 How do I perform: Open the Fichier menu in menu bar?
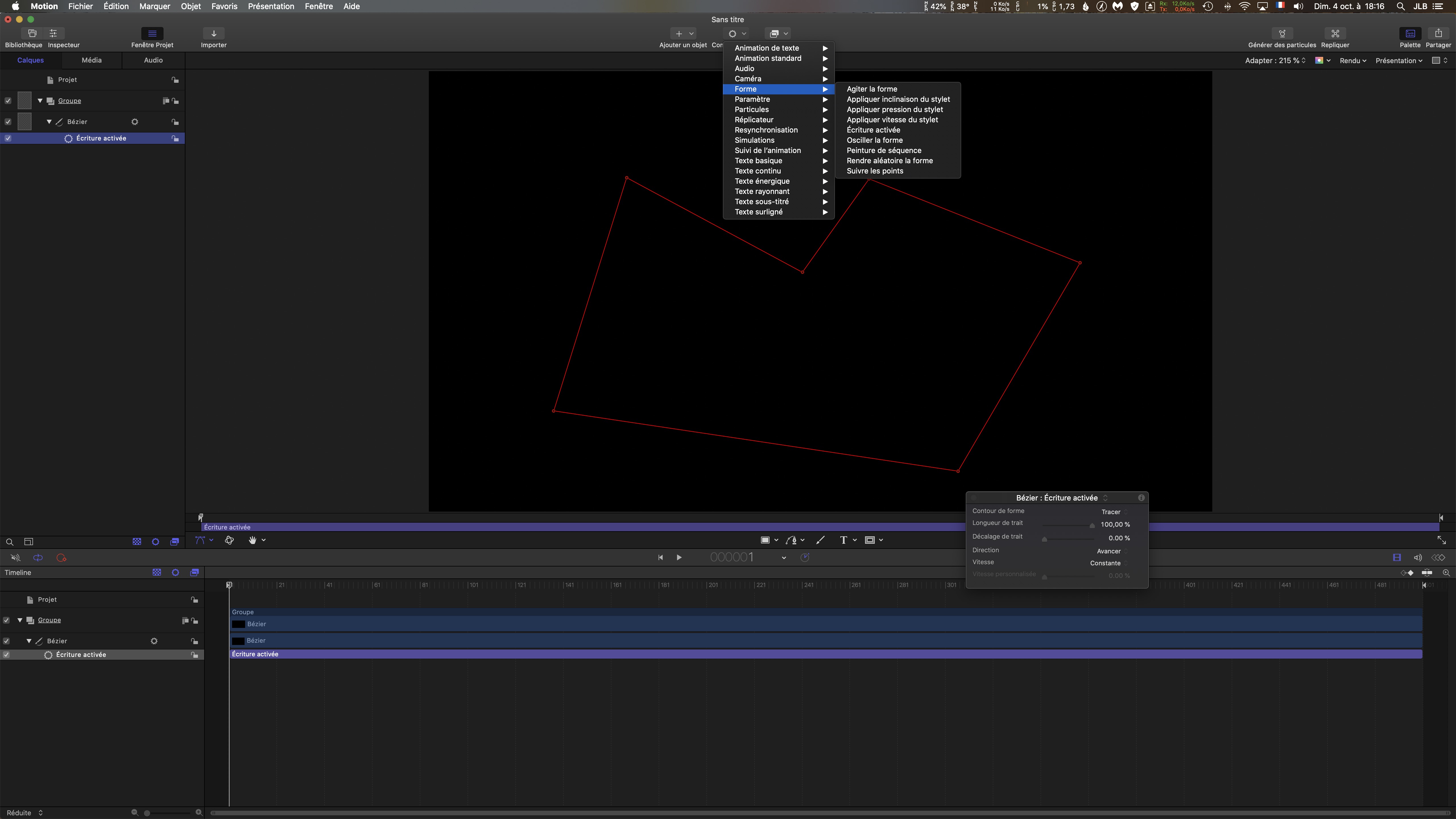click(80, 6)
